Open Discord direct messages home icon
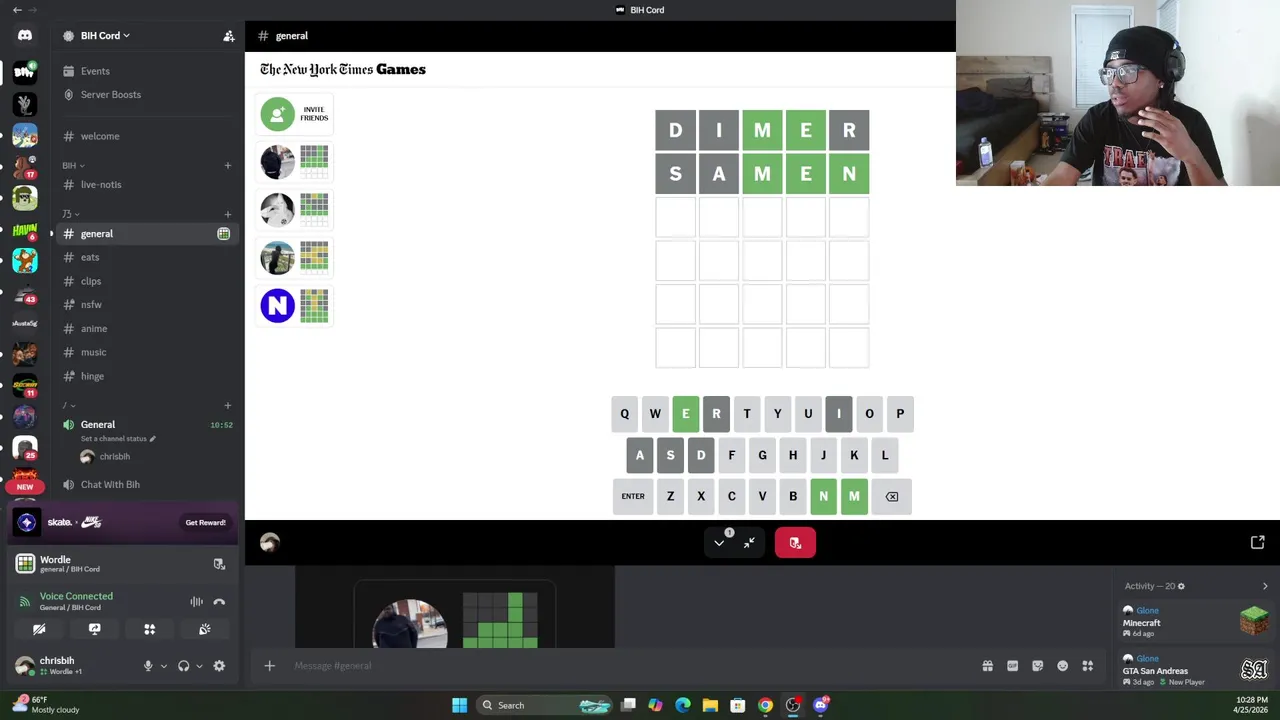This screenshot has height=720, width=1280. (x=25, y=35)
